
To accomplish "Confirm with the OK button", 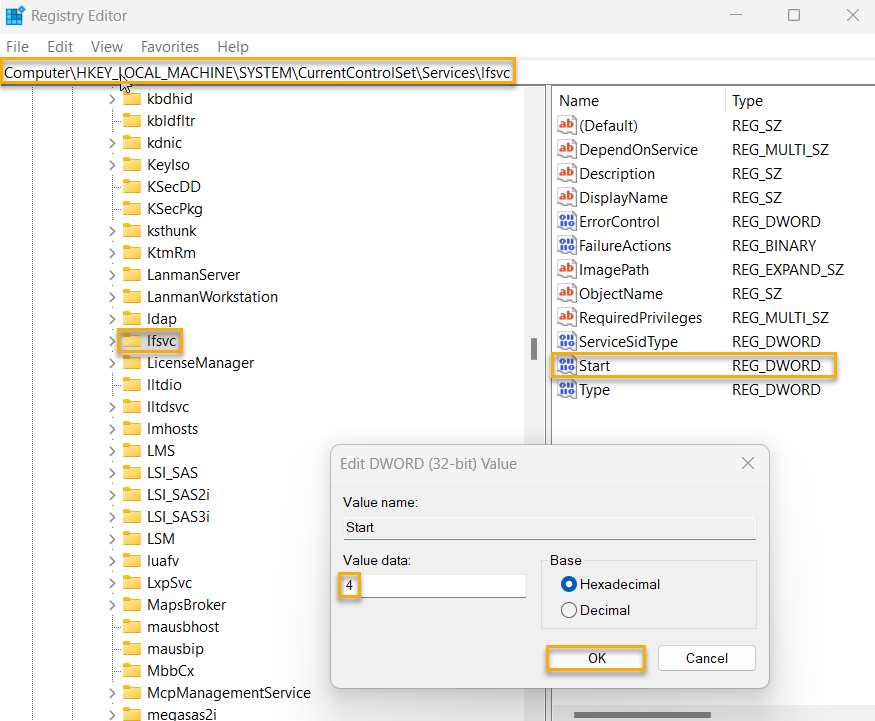I will click(x=595, y=658).
